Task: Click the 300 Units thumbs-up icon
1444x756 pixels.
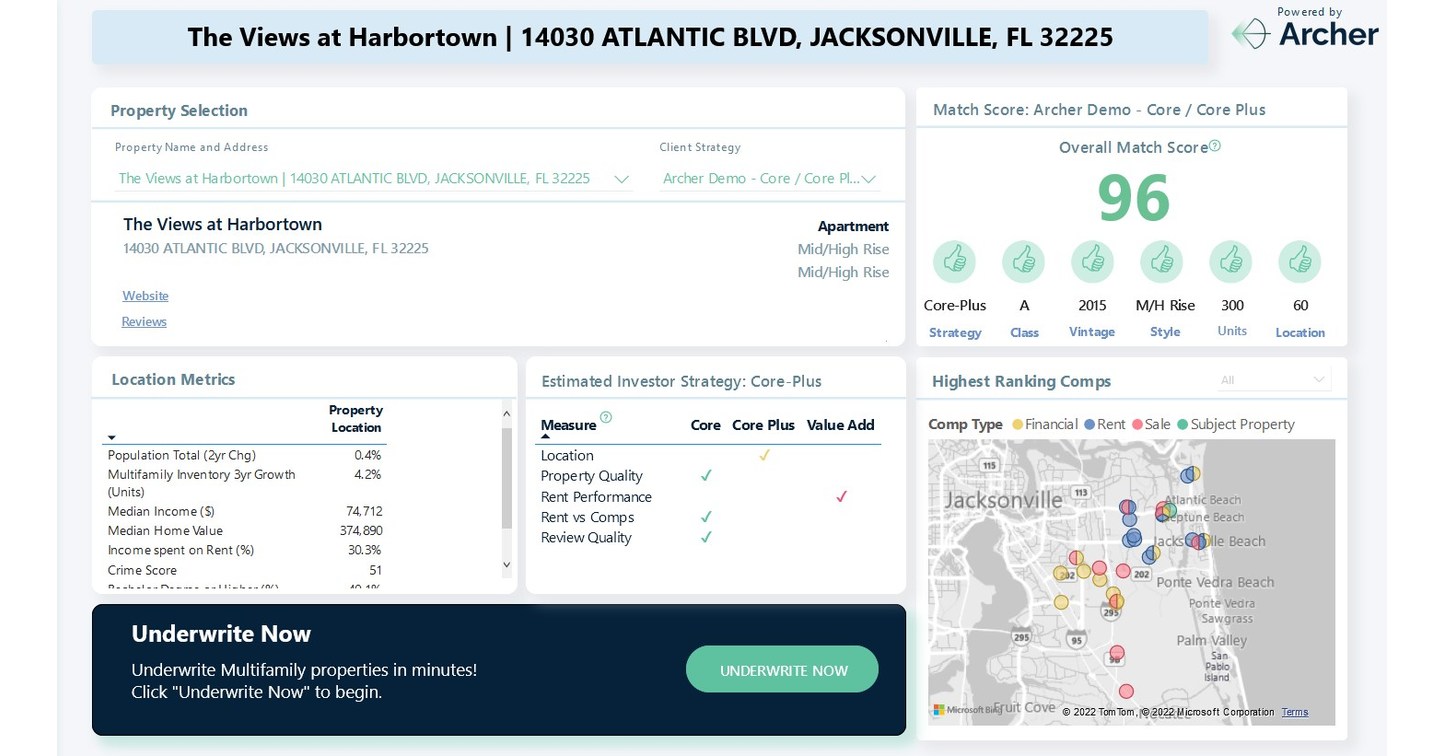Action: (x=1230, y=260)
